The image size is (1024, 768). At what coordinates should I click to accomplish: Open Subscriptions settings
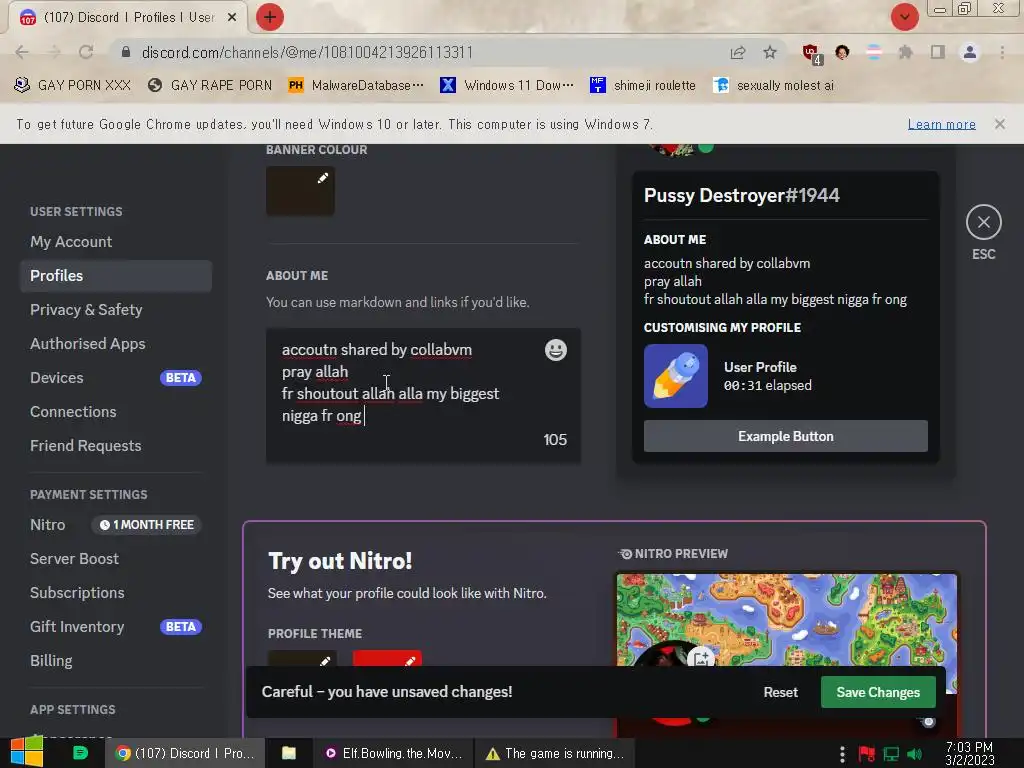116,592
